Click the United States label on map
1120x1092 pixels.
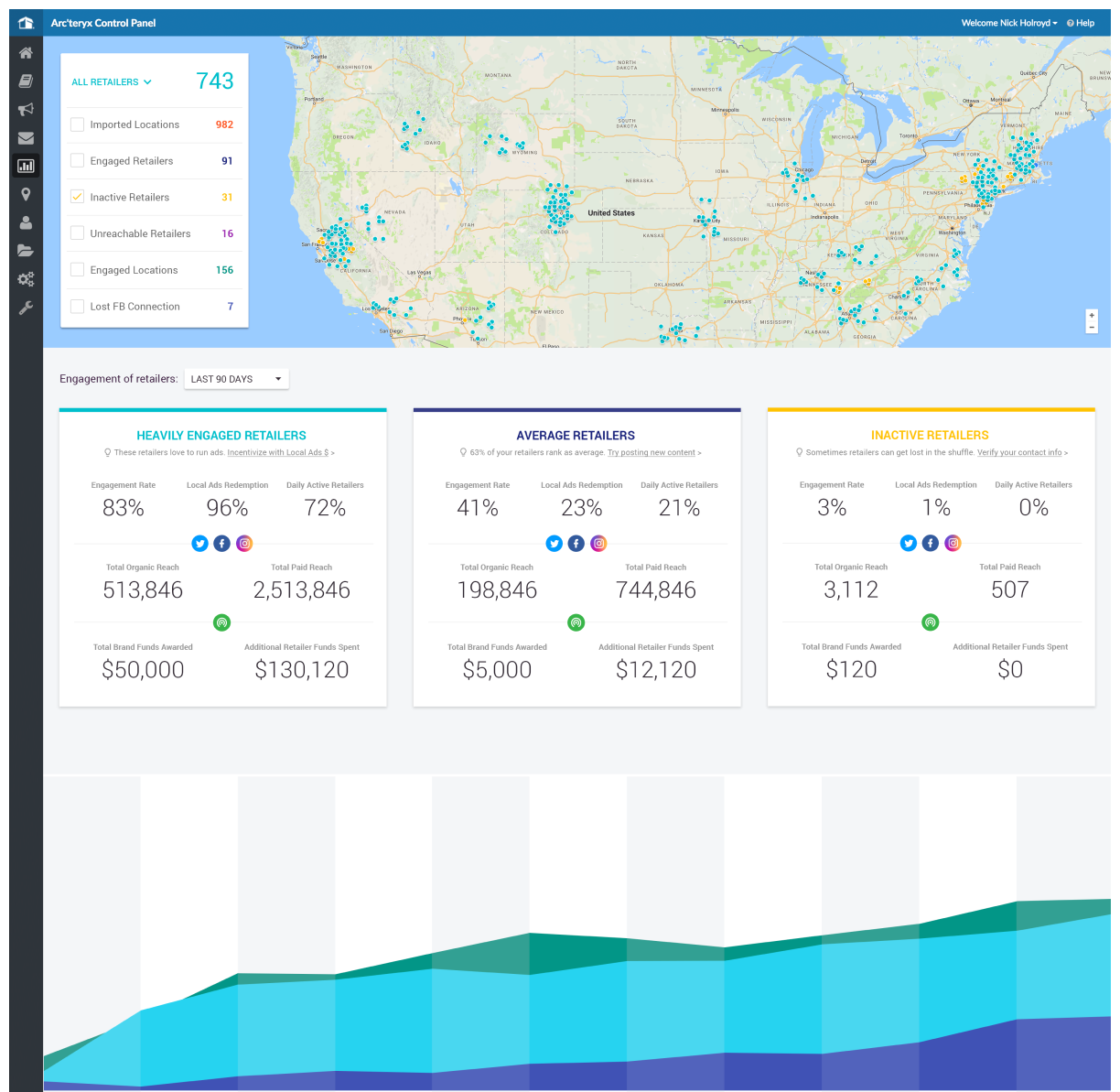[611, 213]
